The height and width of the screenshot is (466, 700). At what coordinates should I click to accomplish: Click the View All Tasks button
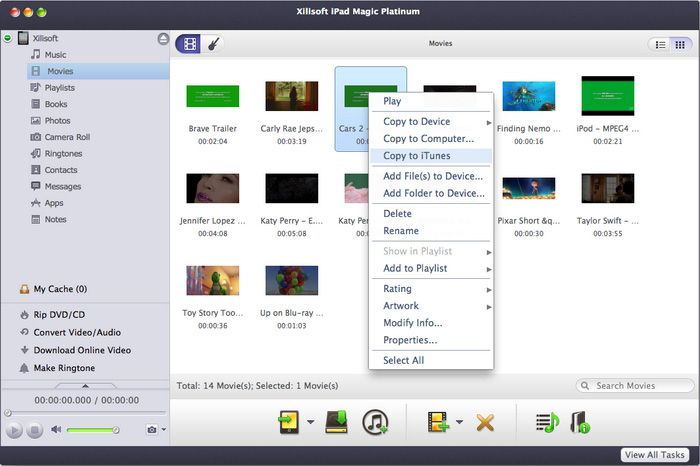pos(655,455)
